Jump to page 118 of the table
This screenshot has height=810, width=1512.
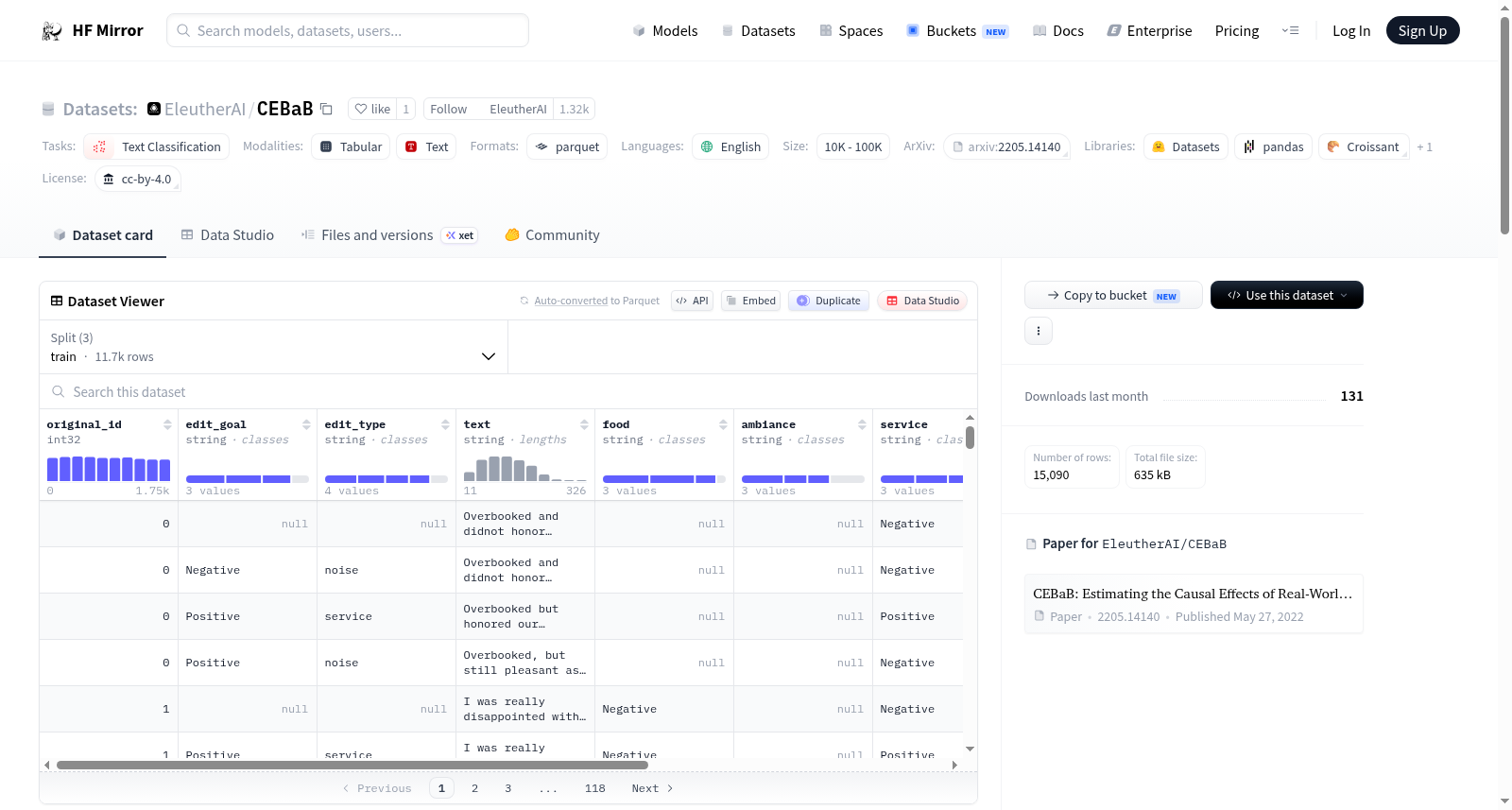click(x=594, y=788)
